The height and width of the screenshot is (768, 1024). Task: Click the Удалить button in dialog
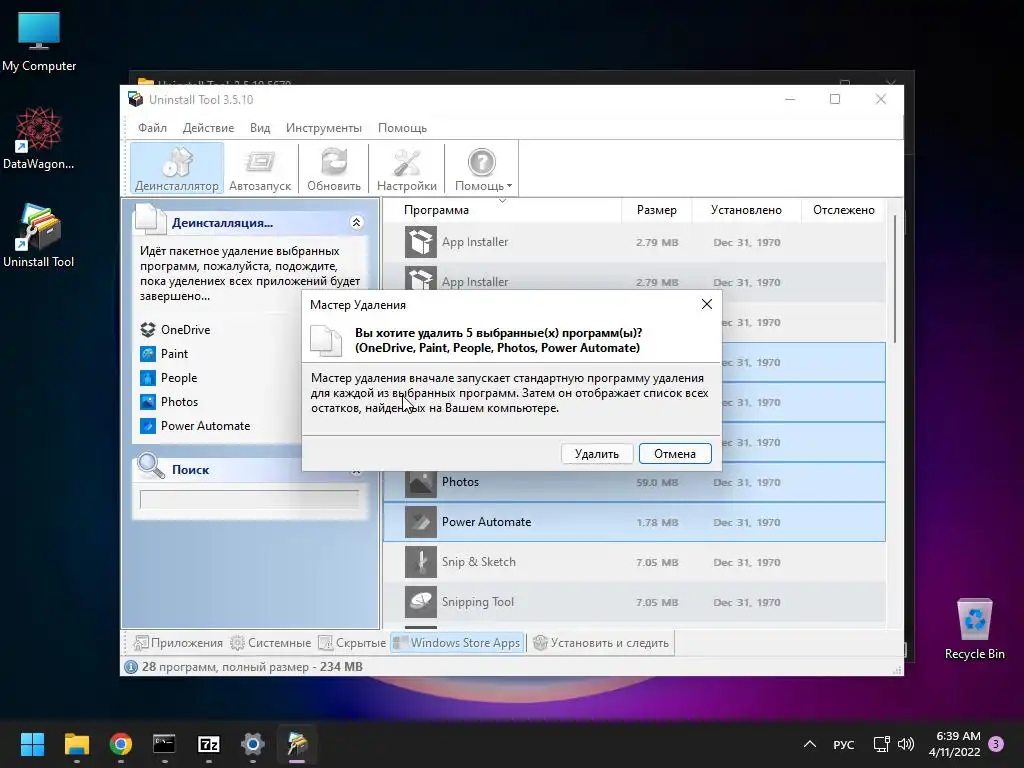[x=597, y=454]
